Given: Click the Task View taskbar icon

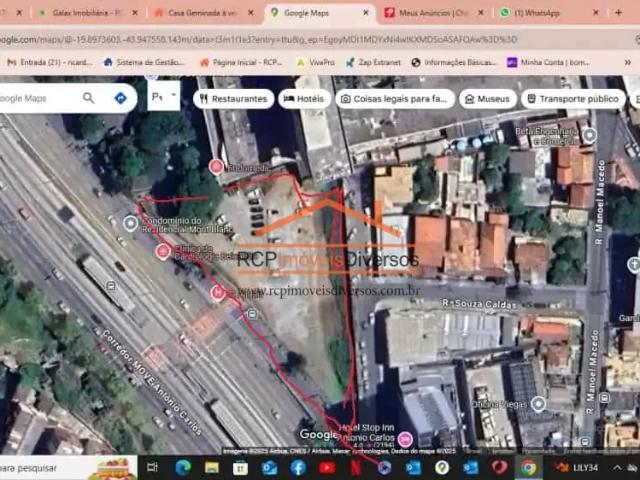Looking at the screenshot, I should [x=152, y=468].
